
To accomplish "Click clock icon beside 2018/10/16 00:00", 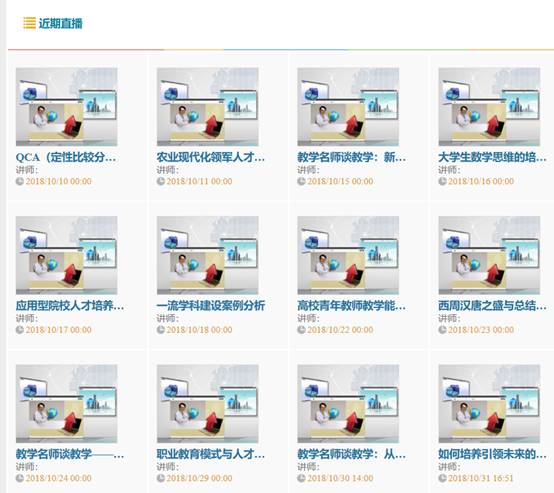I will click(442, 181).
